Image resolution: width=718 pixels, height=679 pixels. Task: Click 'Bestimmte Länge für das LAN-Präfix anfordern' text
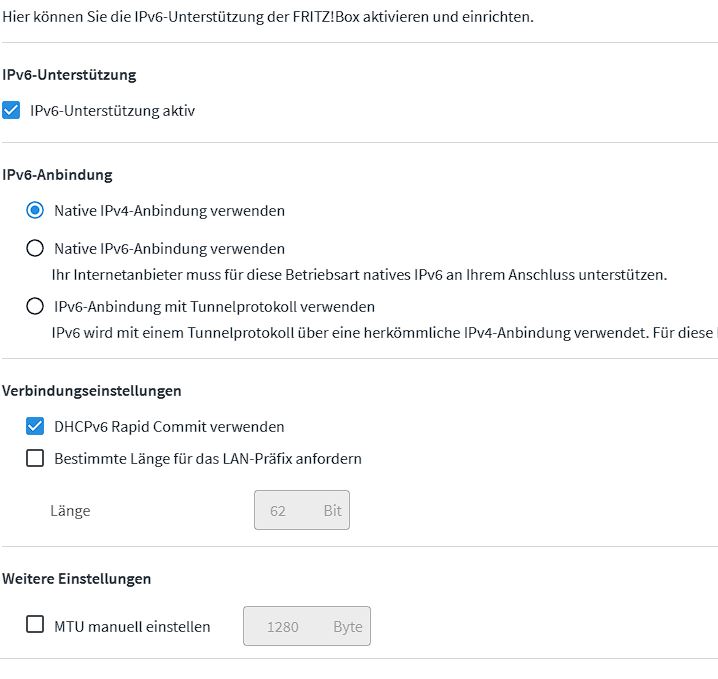207,459
